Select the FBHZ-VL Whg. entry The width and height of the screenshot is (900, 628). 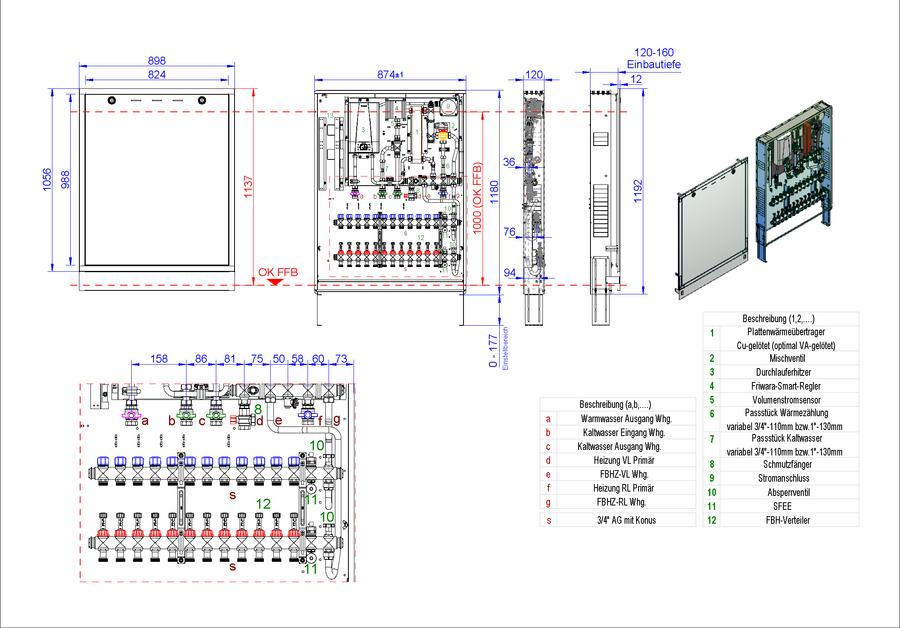(x=623, y=474)
